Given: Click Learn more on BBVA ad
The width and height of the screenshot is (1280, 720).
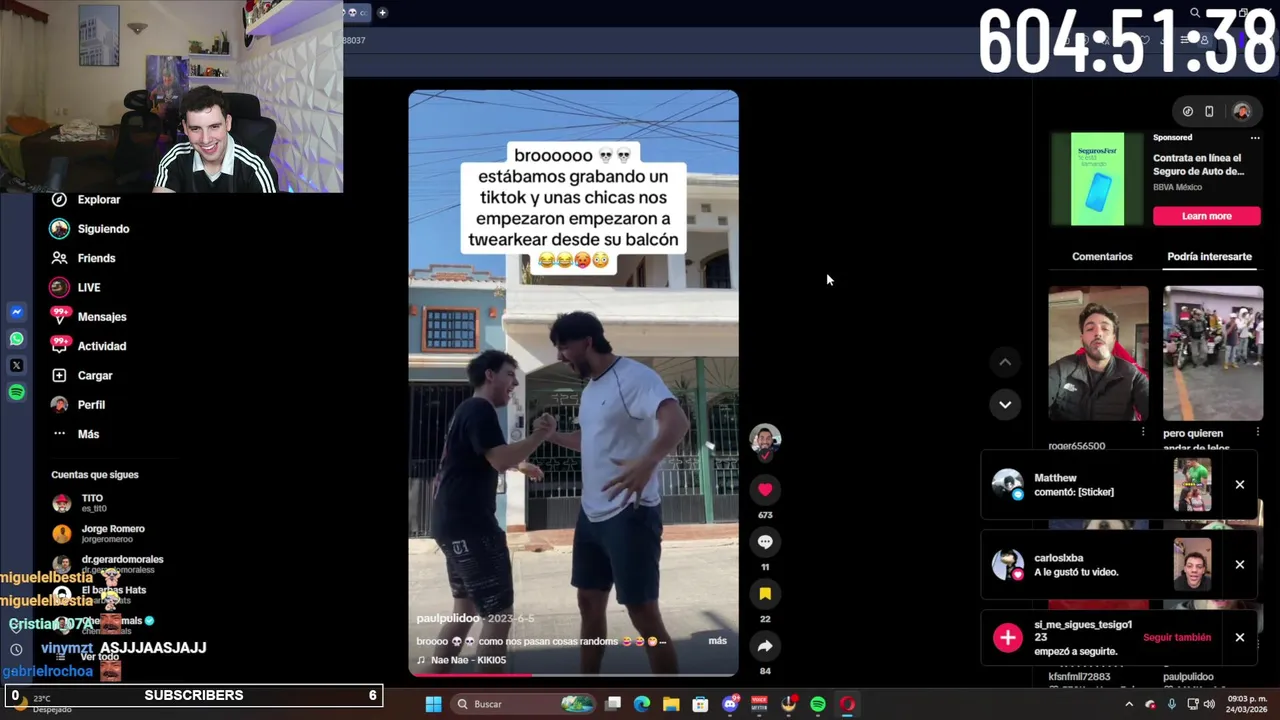Looking at the screenshot, I should [1207, 216].
